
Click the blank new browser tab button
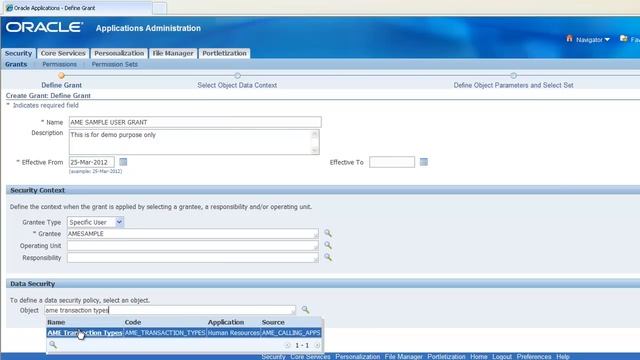(x=160, y=8)
